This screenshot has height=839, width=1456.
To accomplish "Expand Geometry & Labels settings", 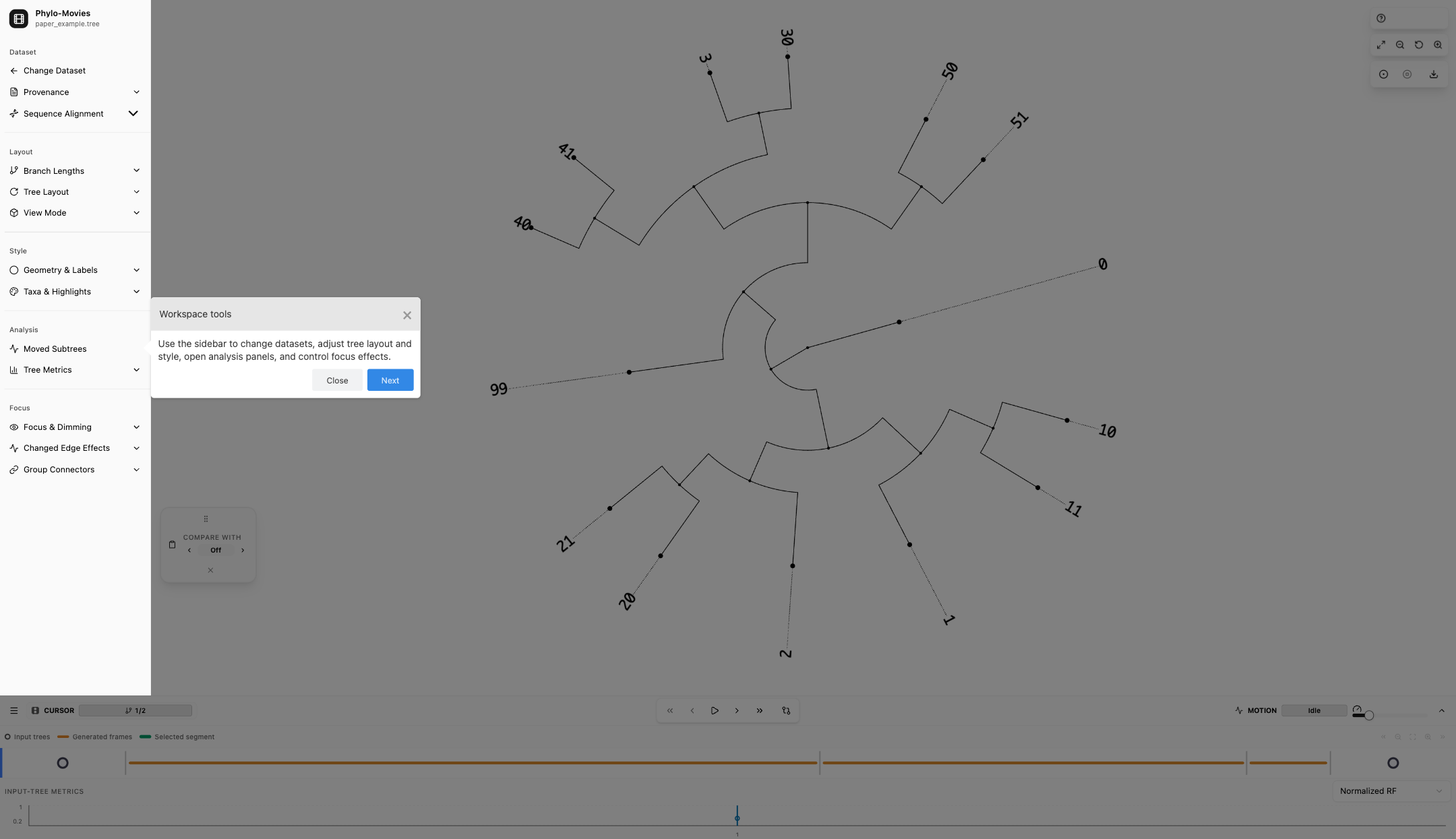I will coord(75,270).
